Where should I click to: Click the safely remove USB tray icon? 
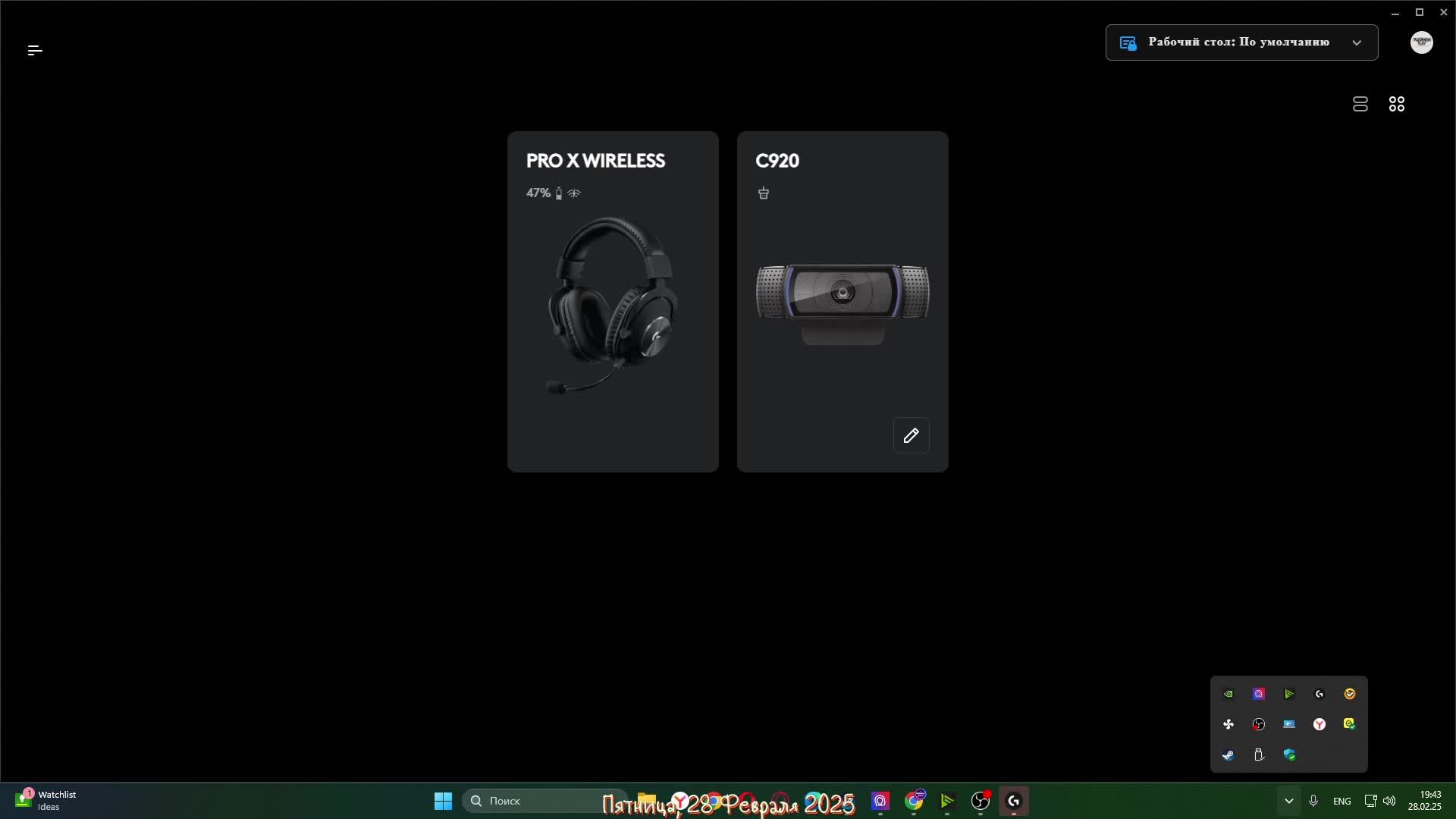pos(1258,755)
